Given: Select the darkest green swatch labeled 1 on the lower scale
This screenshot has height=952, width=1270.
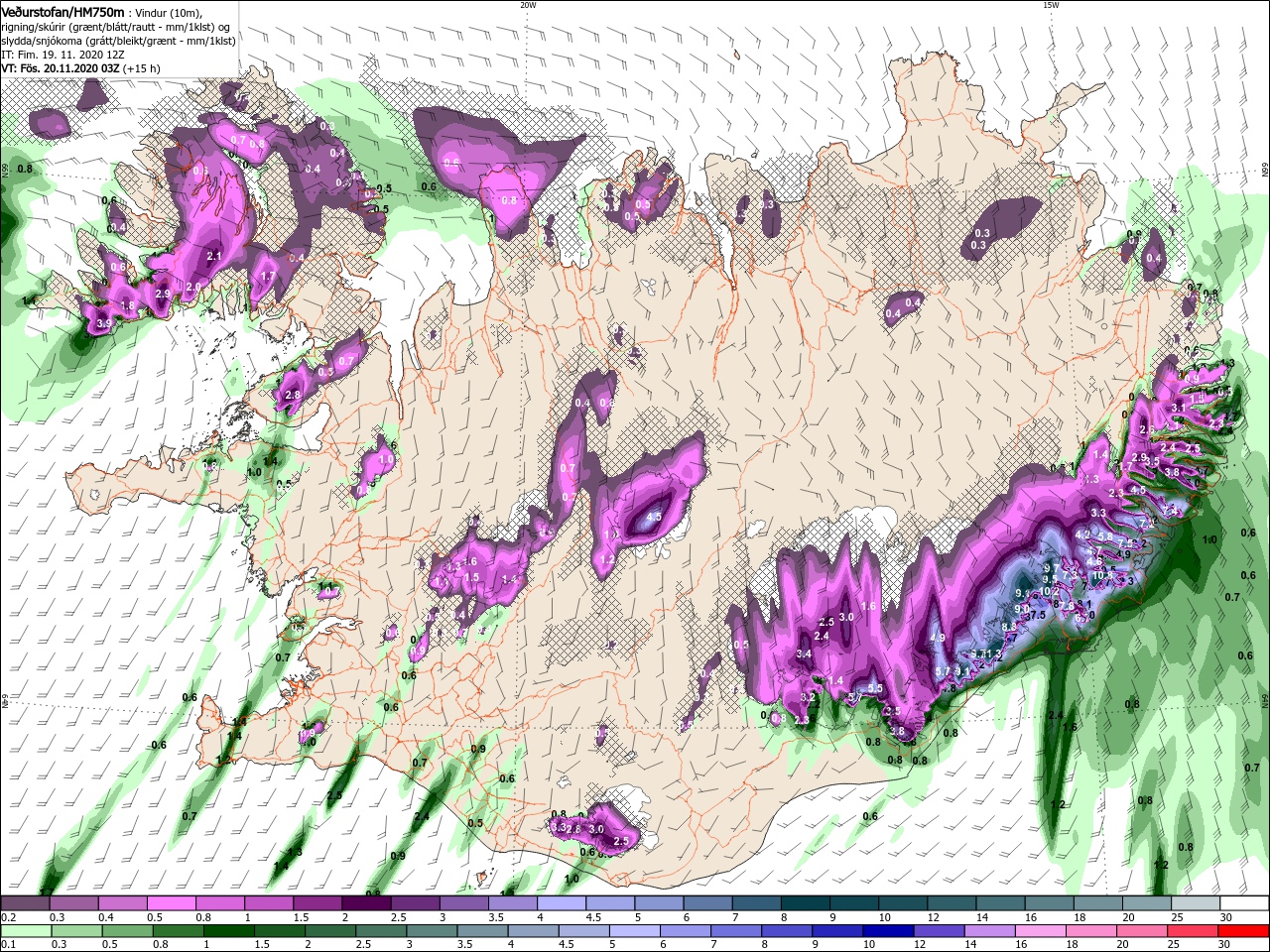Looking at the screenshot, I should coord(229,931).
